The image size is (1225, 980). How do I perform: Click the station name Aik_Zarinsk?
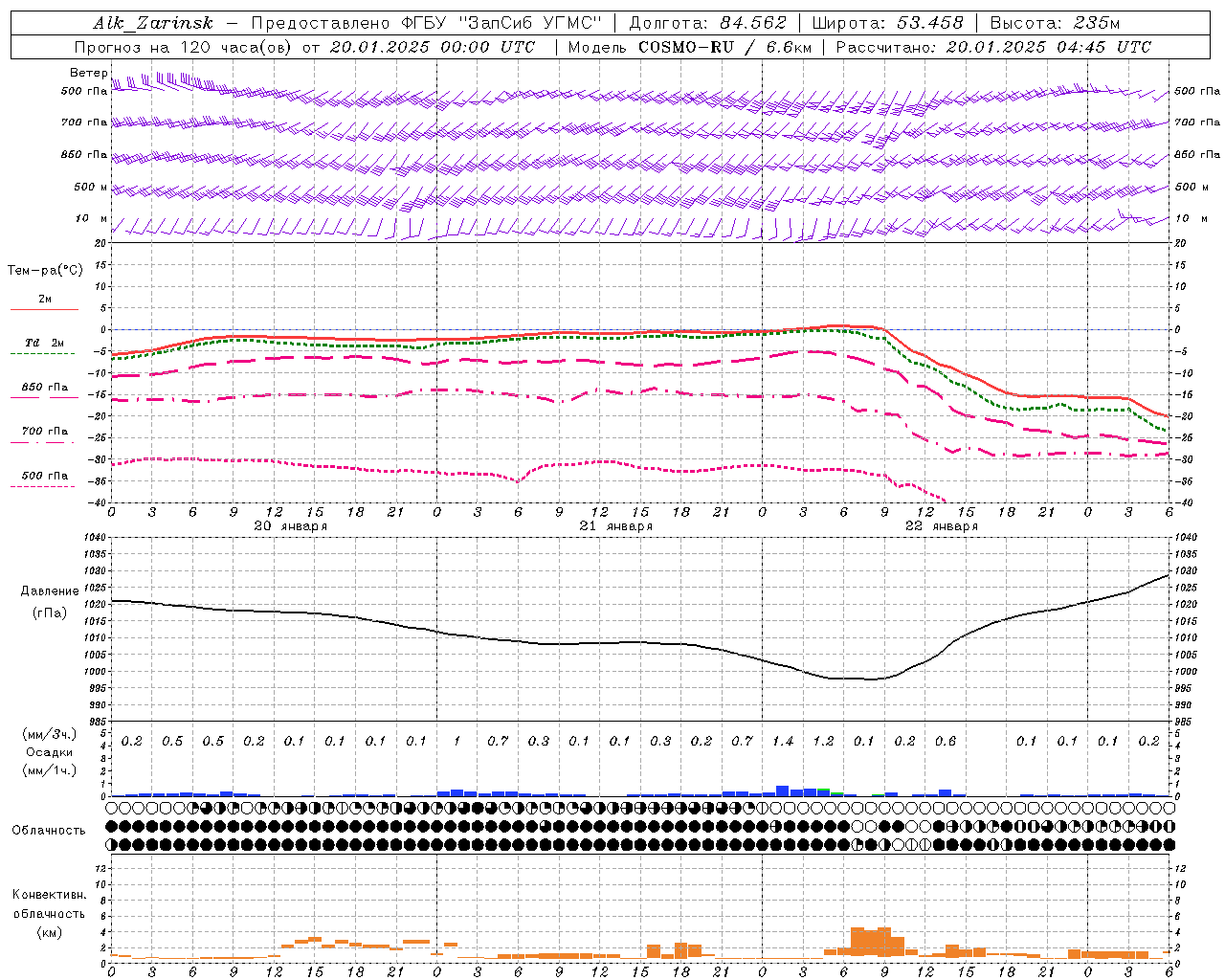click(x=152, y=23)
